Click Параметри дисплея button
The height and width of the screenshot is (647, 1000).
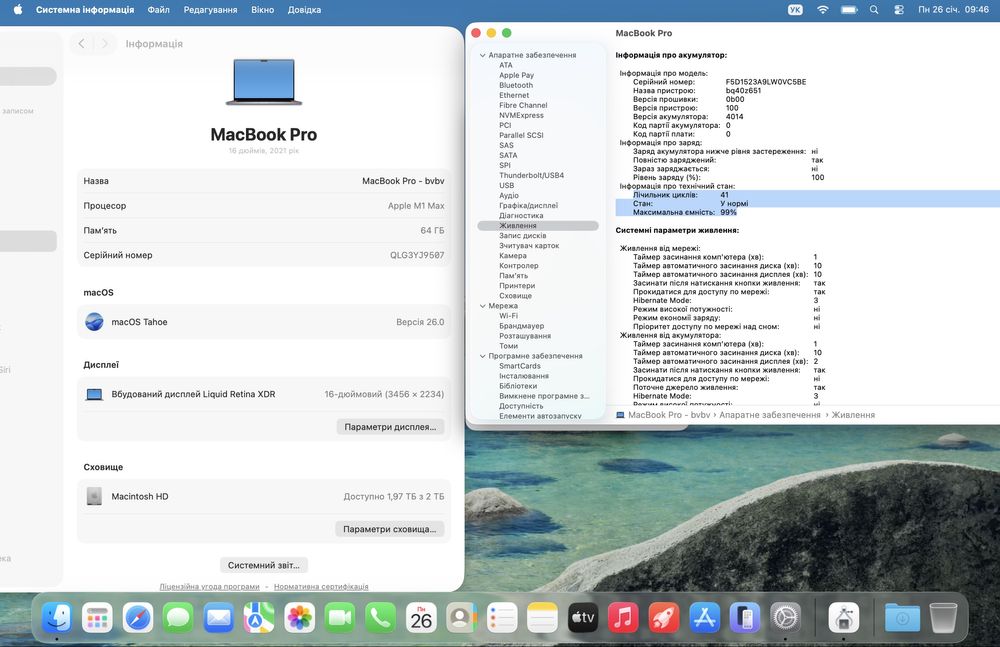click(390, 427)
